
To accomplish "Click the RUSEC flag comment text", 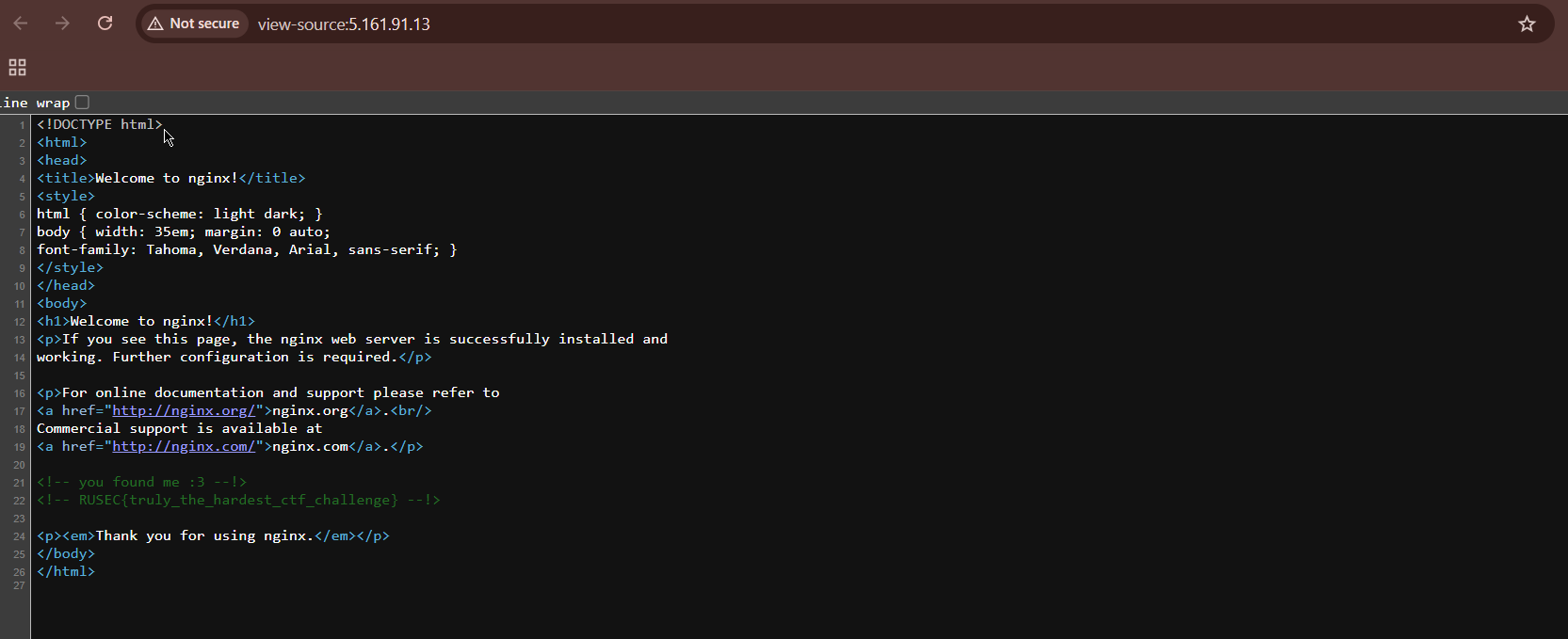I will pyautogui.click(x=238, y=500).
